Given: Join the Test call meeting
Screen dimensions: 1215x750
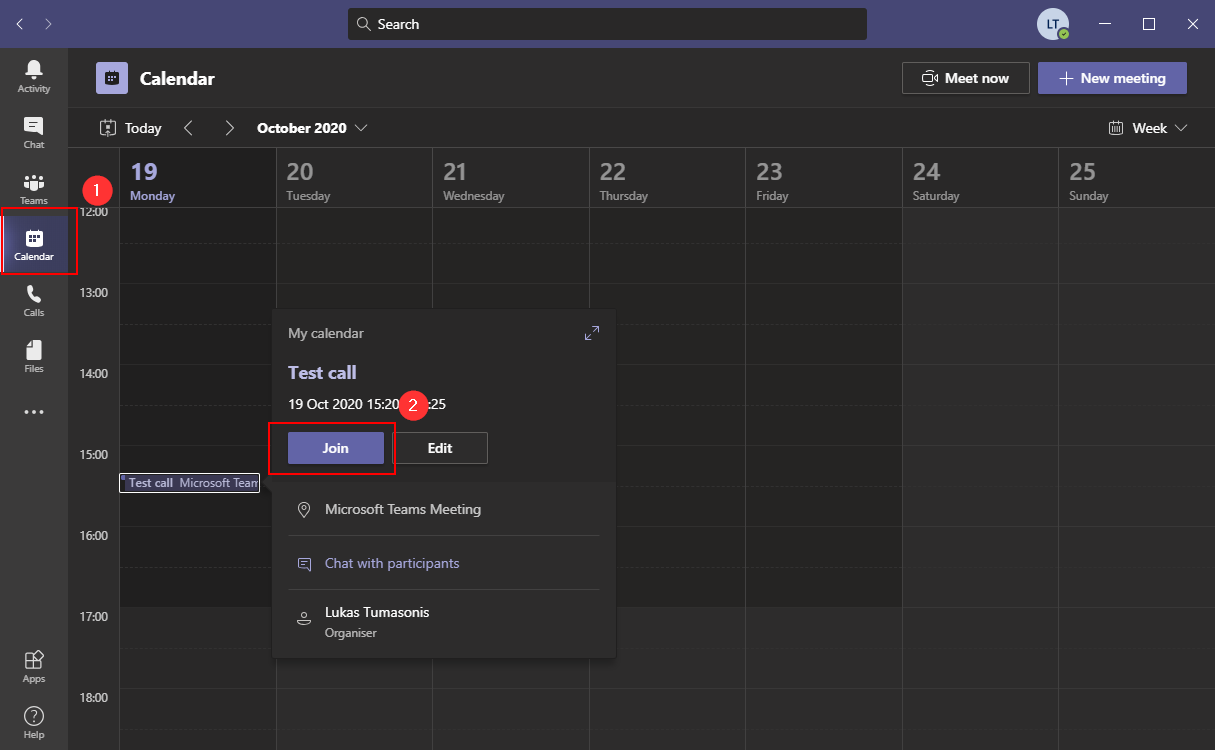Looking at the screenshot, I should coord(336,448).
